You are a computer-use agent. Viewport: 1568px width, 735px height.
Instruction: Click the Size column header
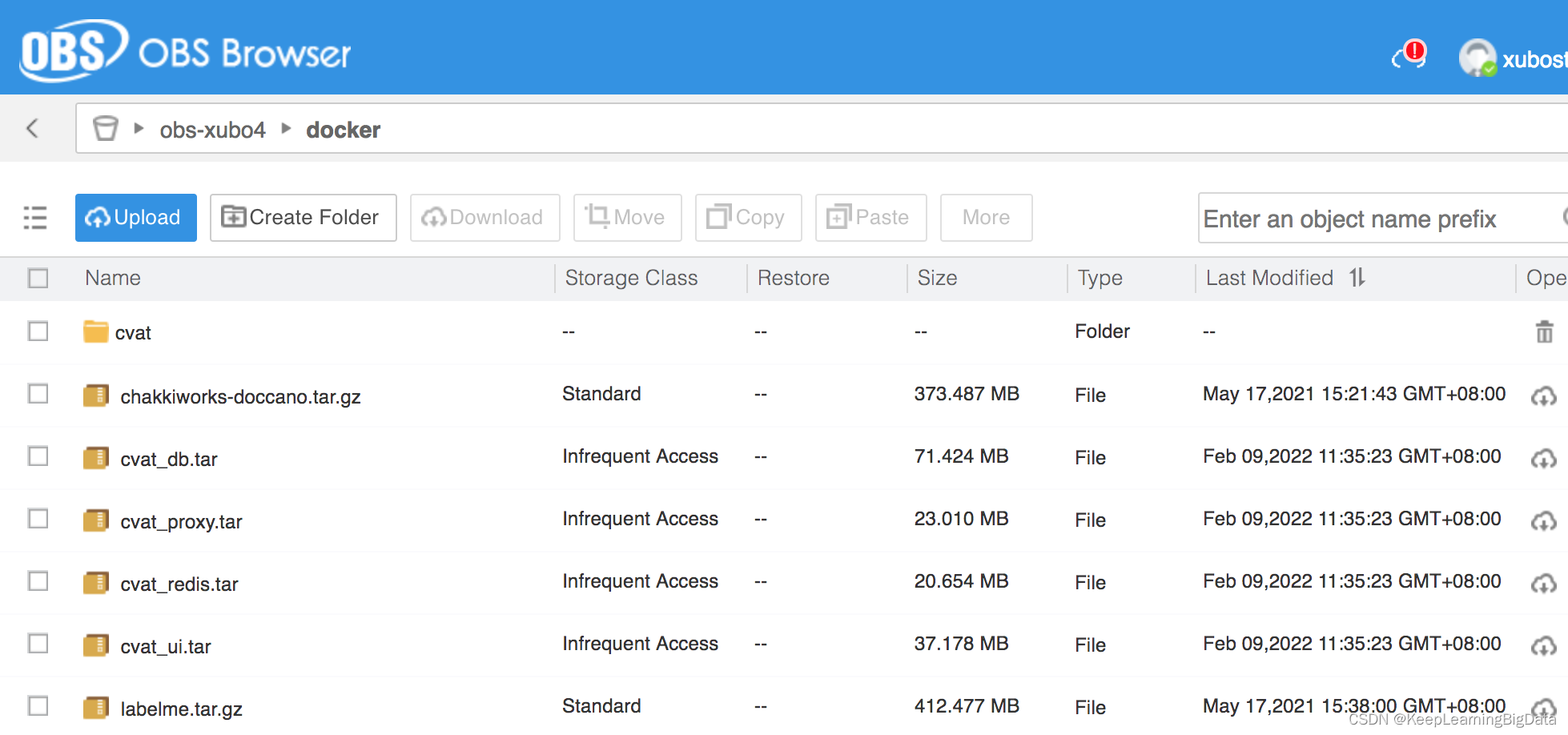click(x=937, y=278)
